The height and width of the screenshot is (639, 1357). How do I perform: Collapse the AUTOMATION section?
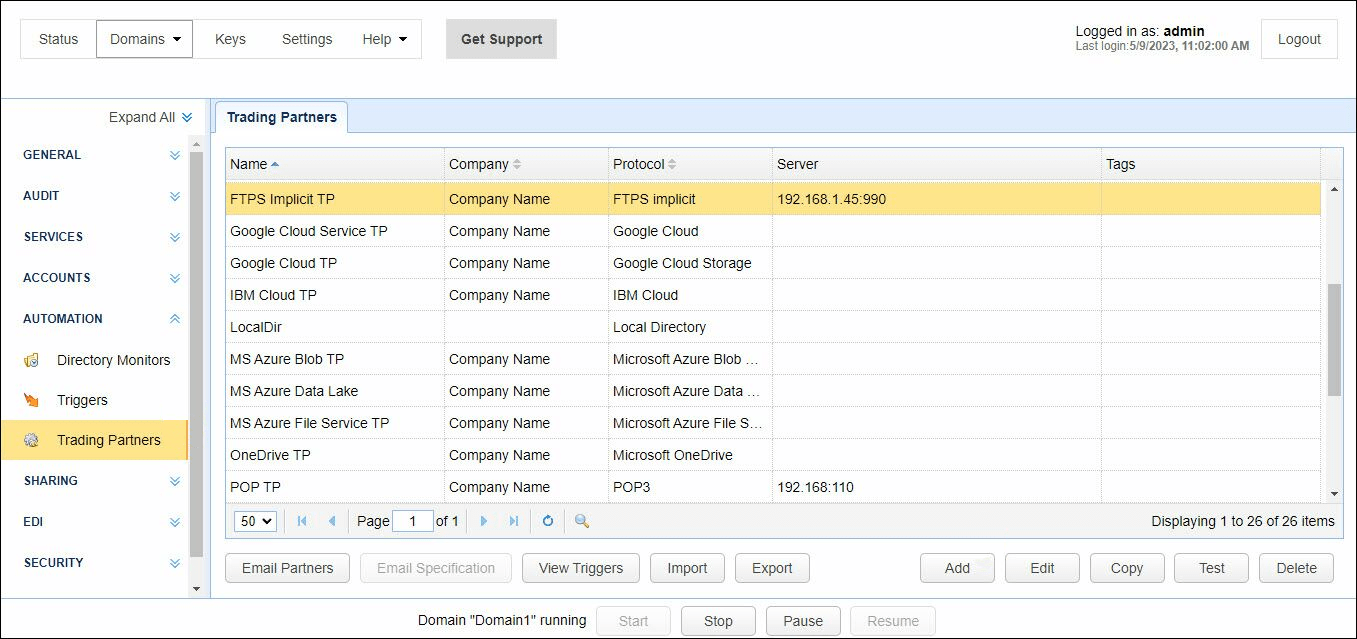(175, 319)
